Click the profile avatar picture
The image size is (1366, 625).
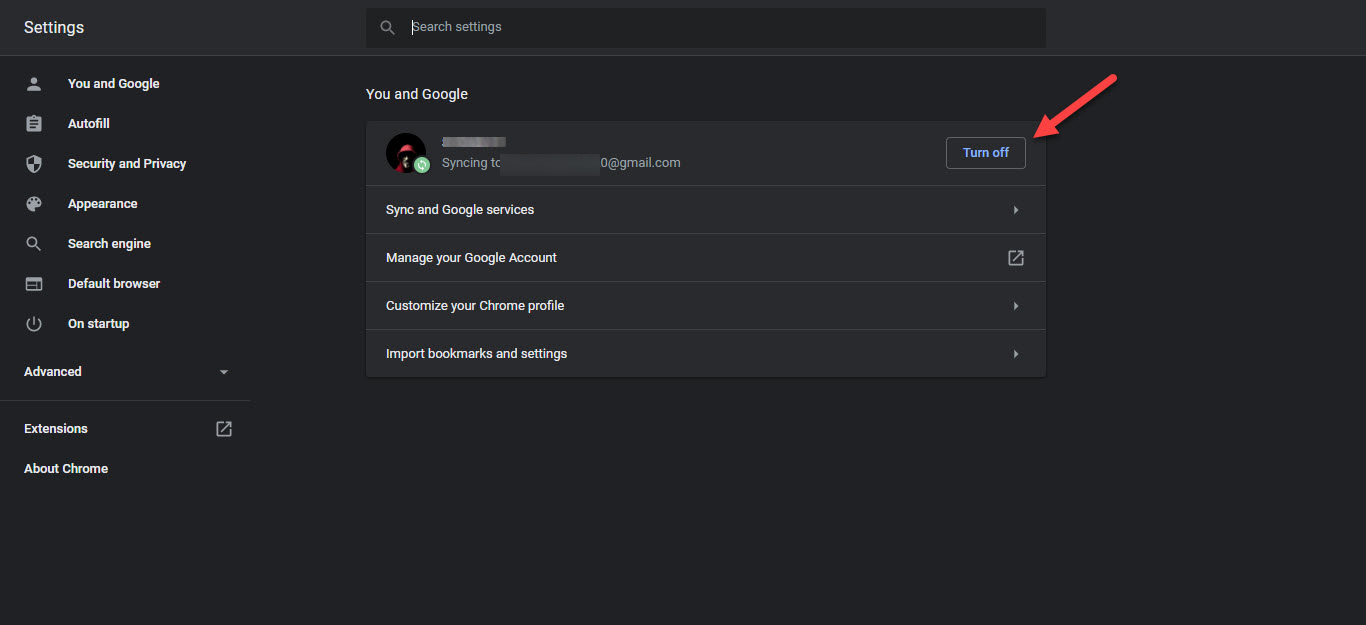coord(405,152)
